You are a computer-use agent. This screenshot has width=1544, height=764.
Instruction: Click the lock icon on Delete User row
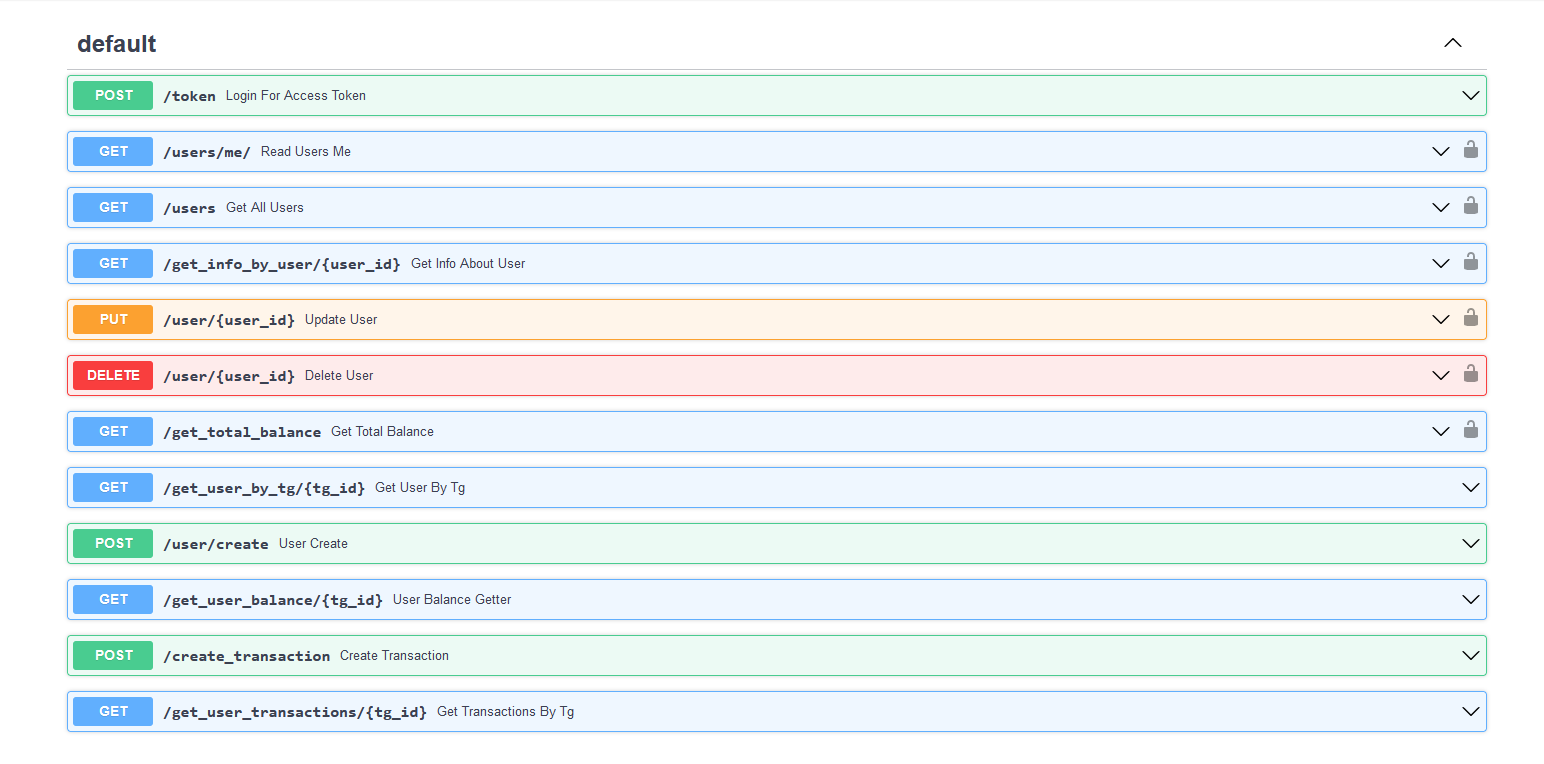pyautogui.click(x=1470, y=374)
